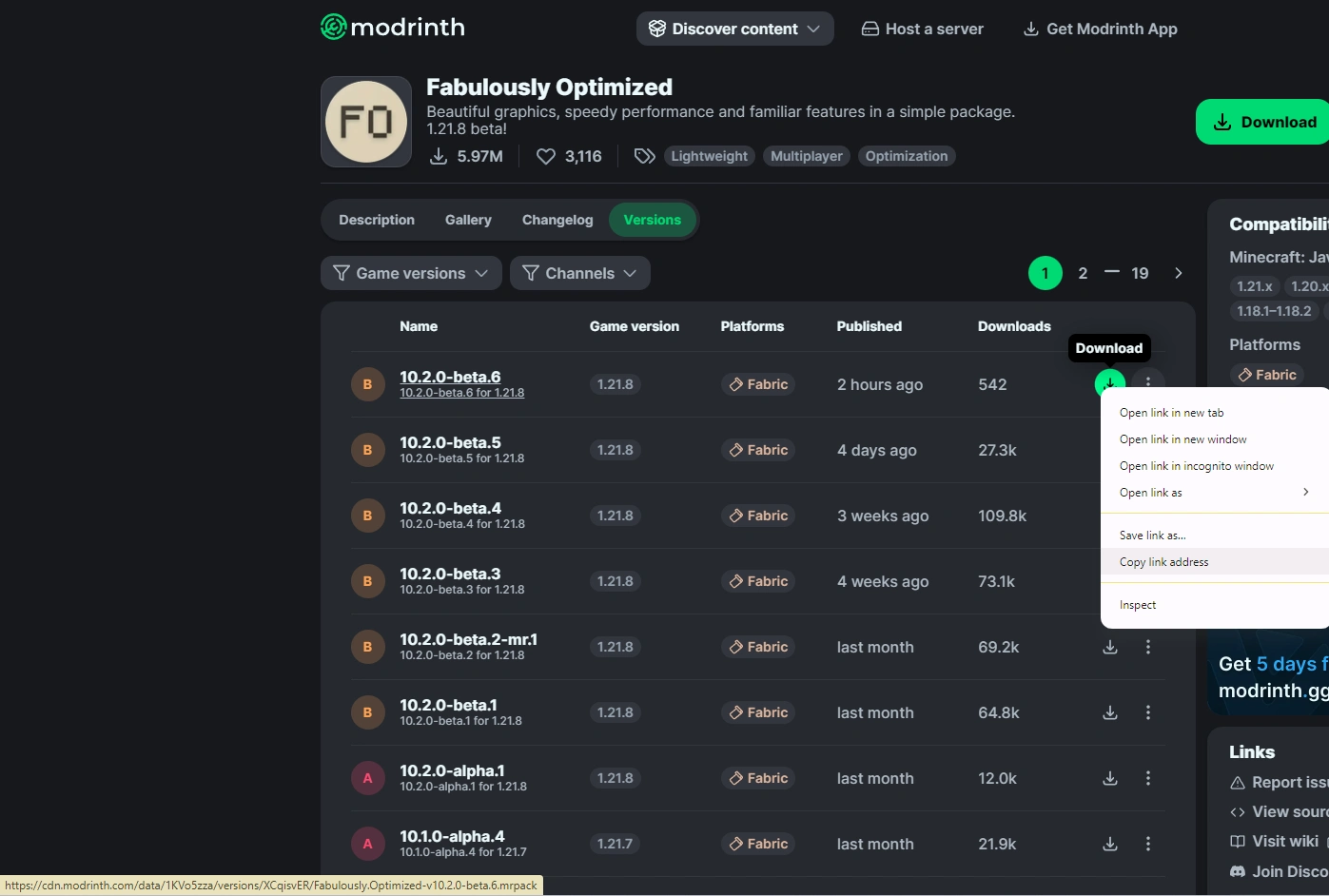The width and height of the screenshot is (1329, 896).
Task: Download version 10.2.0-beta.2-mr.1 via its download icon
Action: [x=1110, y=647]
